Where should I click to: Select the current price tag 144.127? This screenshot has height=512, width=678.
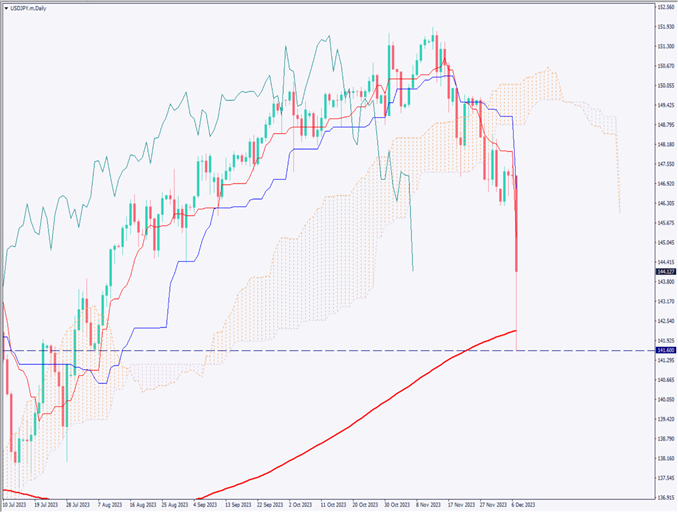pos(664,271)
